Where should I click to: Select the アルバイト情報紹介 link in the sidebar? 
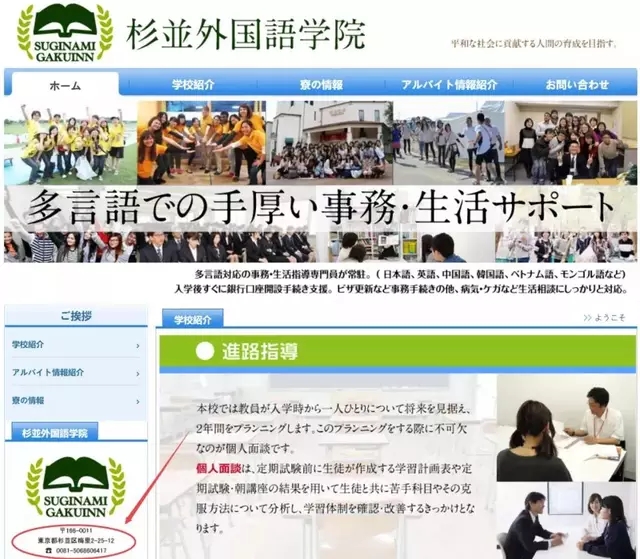point(48,372)
